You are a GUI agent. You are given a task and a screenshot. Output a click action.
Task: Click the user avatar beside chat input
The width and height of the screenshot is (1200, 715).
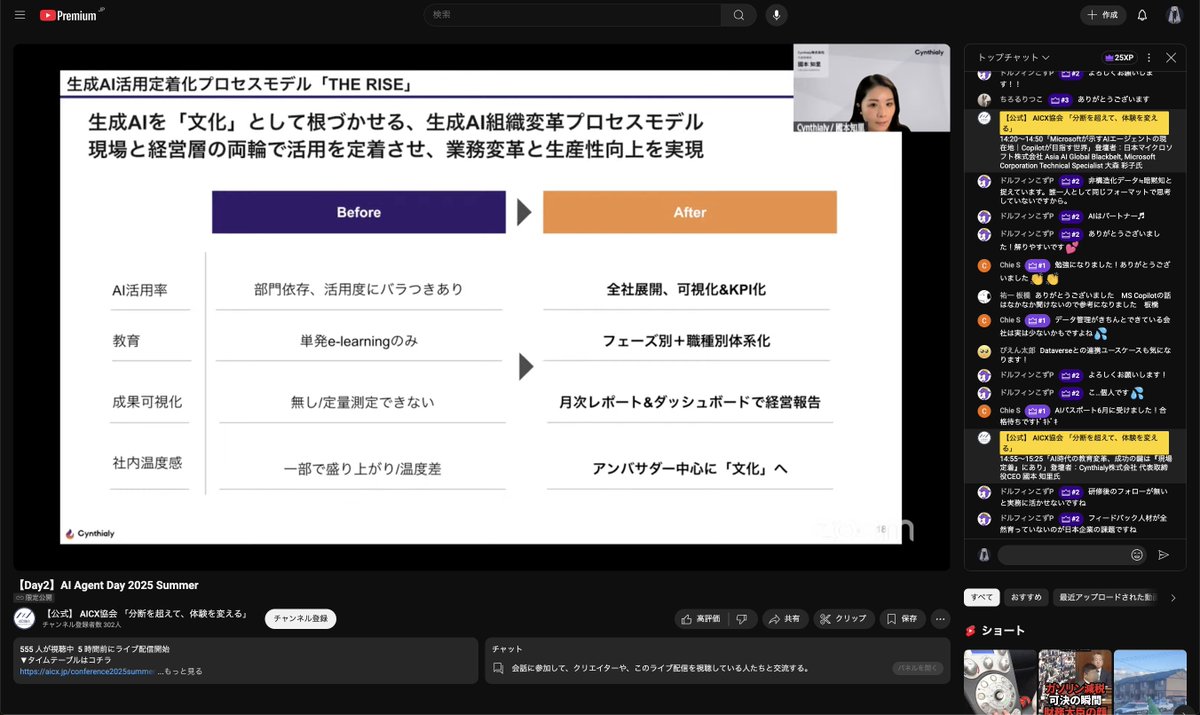click(984, 554)
